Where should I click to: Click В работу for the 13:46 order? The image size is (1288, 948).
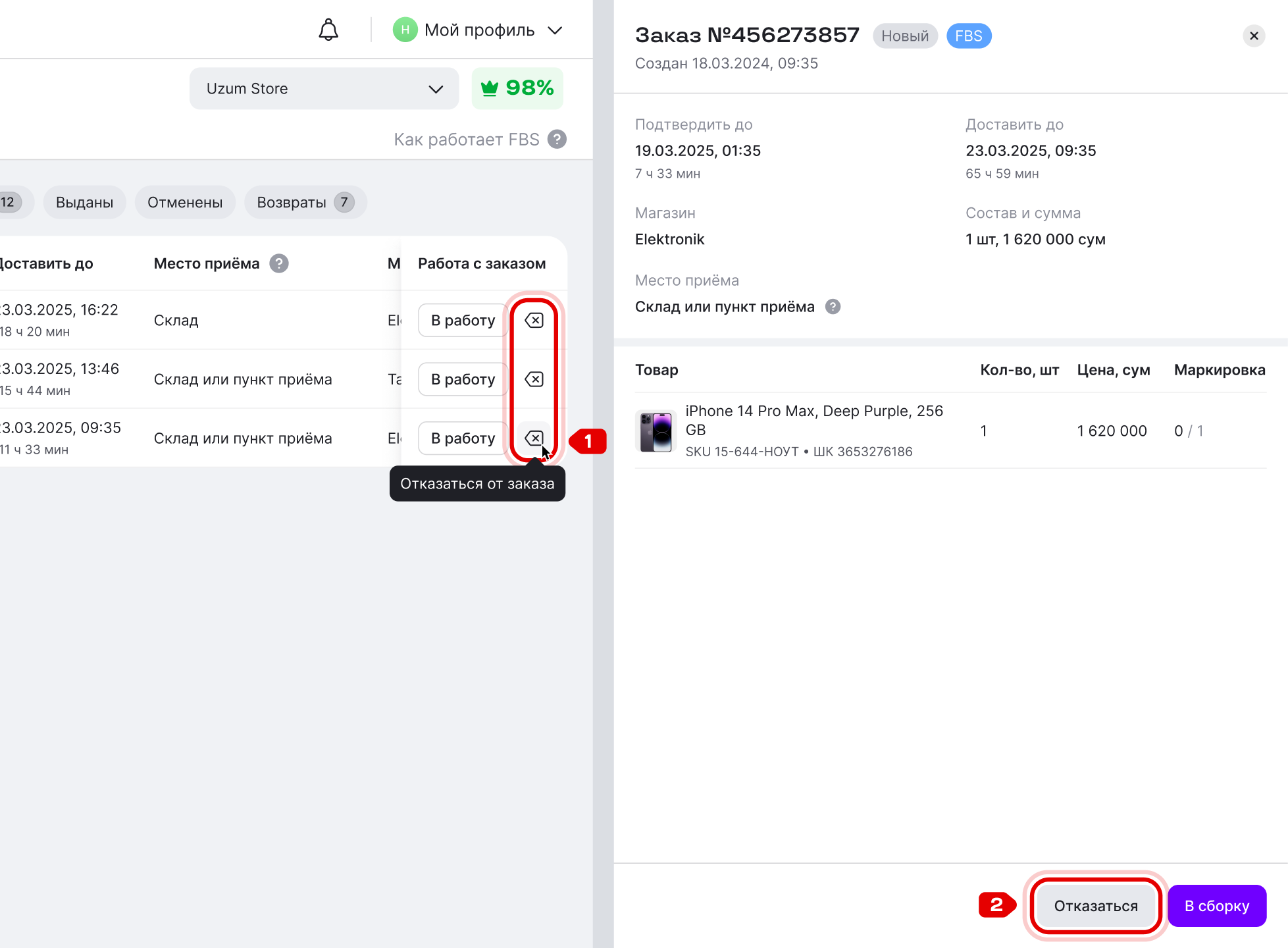click(x=463, y=379)
